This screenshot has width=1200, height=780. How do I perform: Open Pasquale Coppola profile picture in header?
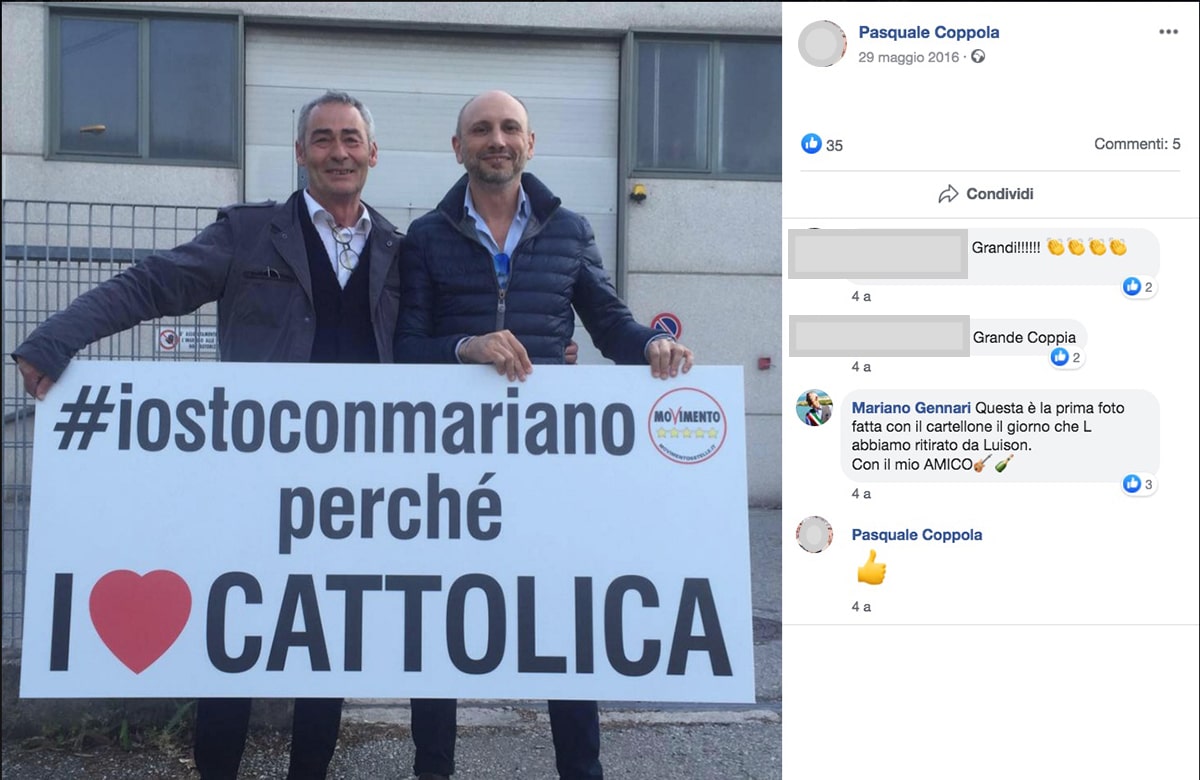tap(823, 43)
